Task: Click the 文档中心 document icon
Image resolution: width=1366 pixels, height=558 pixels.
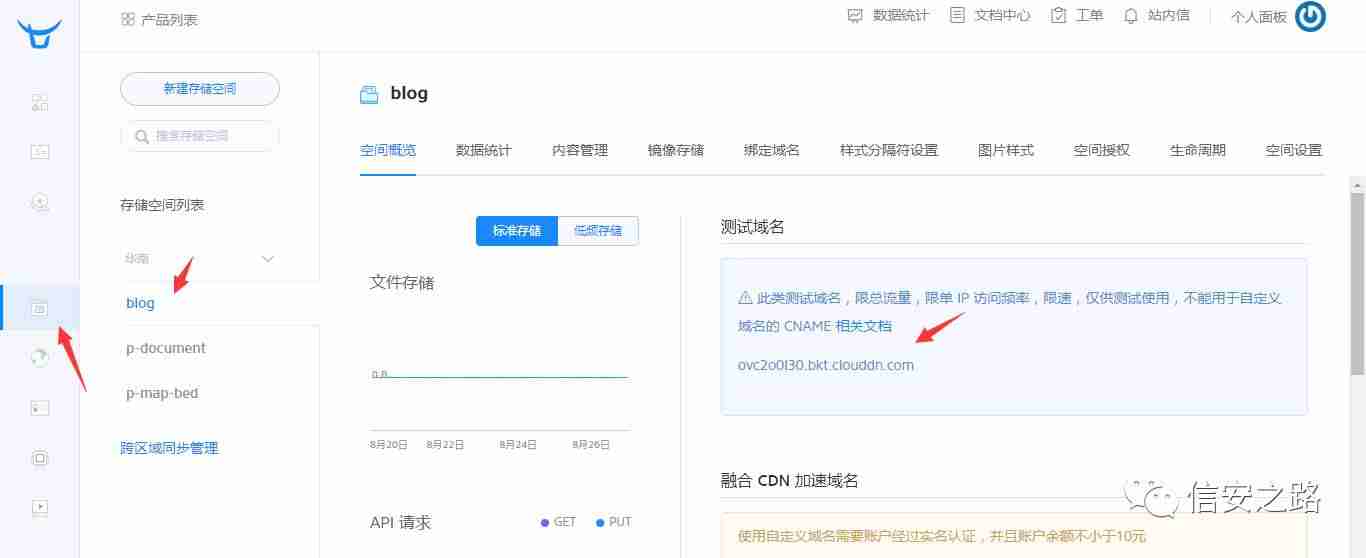Action: pyautogui.click(x=957, y=16)
